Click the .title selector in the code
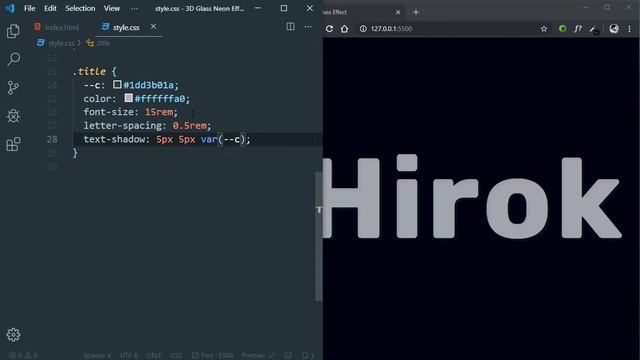The width and height of the screenshot is (640, 360). coord(89,71)
